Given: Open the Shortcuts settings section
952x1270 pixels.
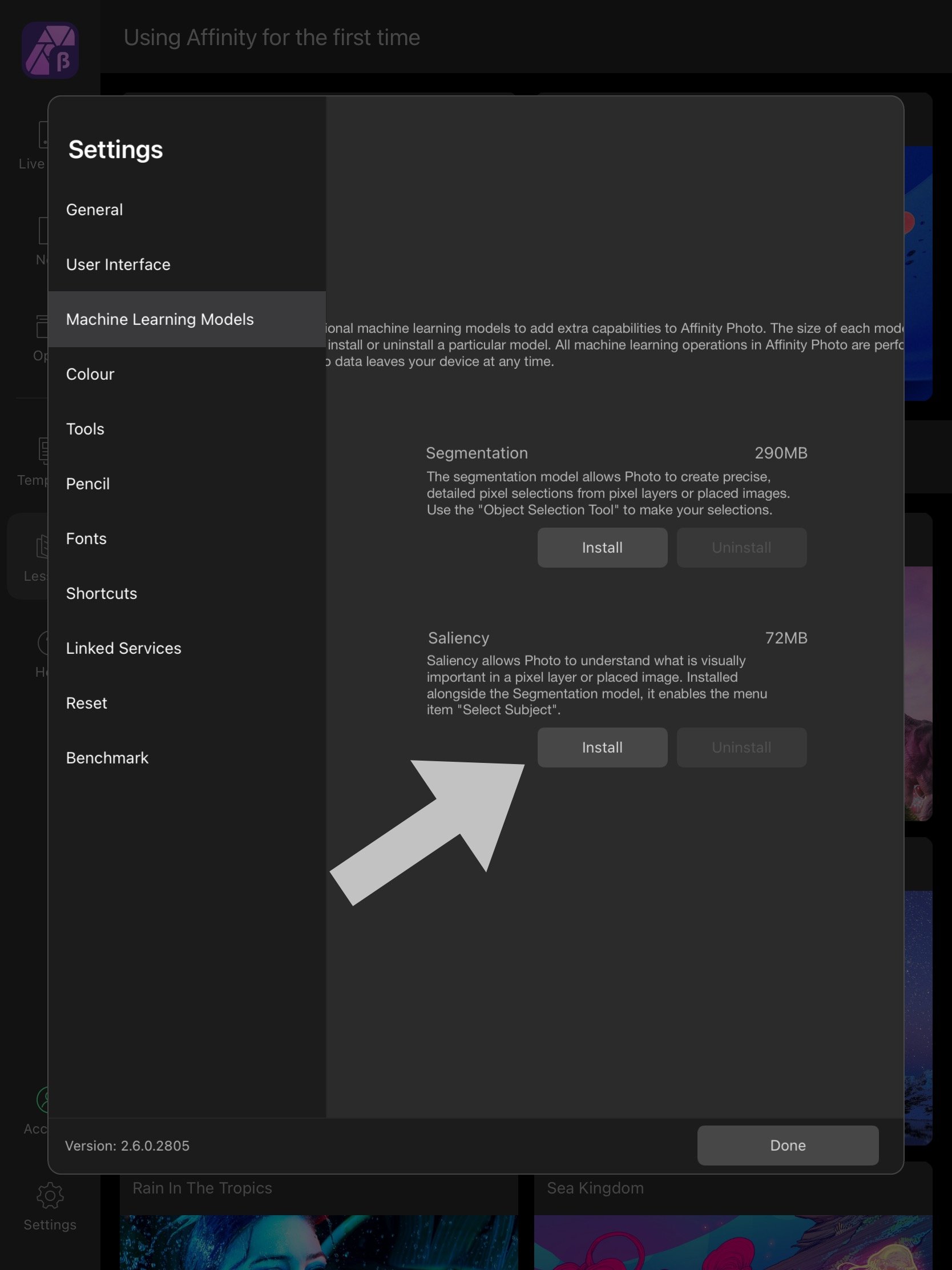Looking at the screenshot, I should (187, 593).
